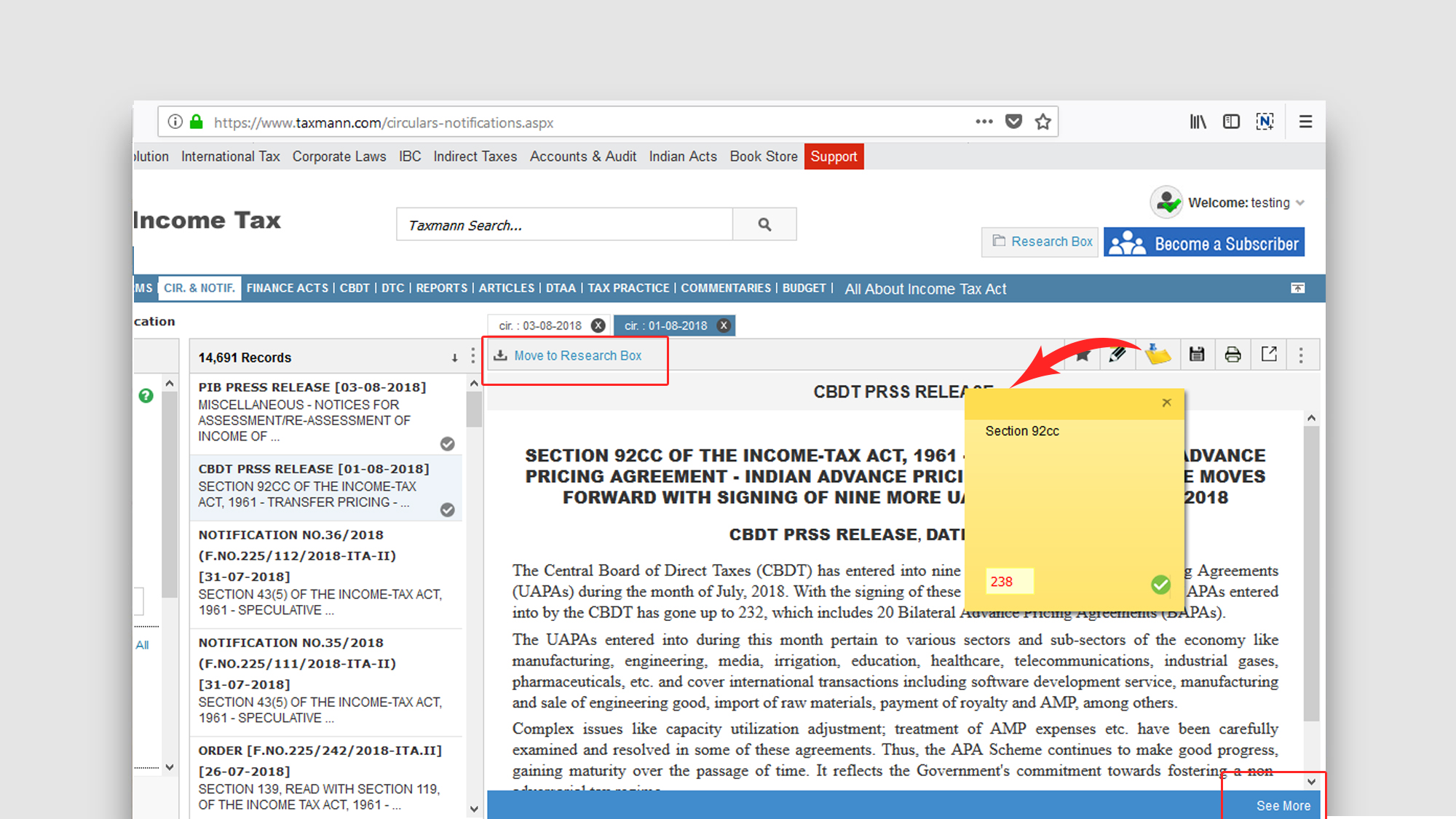This screenshot has height=819, width=1456.
Task: Close the cir. 03-08-2018 tab
Action: tap(598, 325)
